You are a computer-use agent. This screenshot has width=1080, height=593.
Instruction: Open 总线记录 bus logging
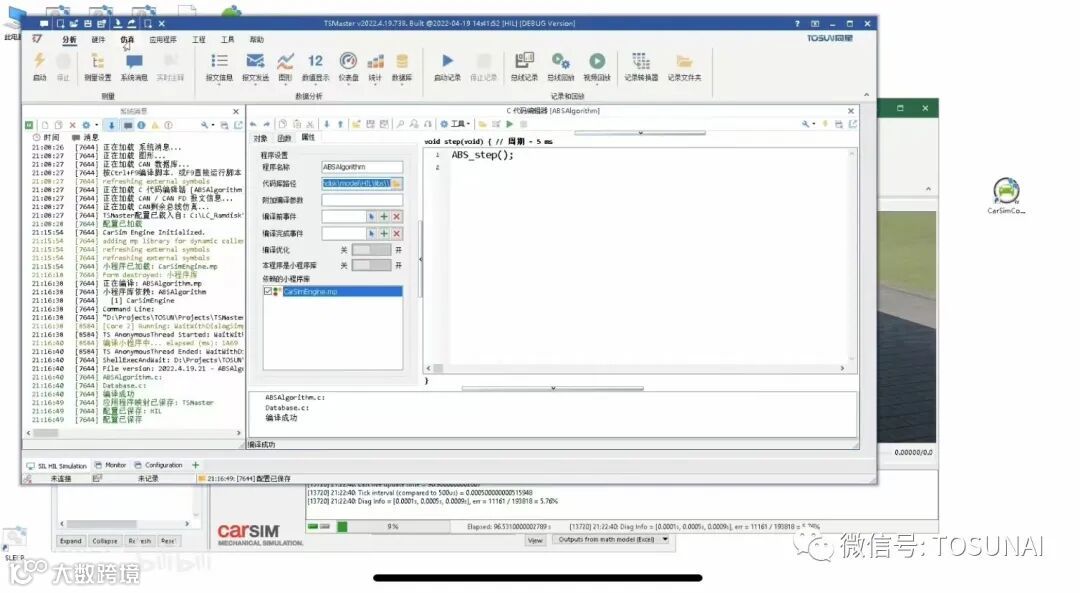(524, 67)
